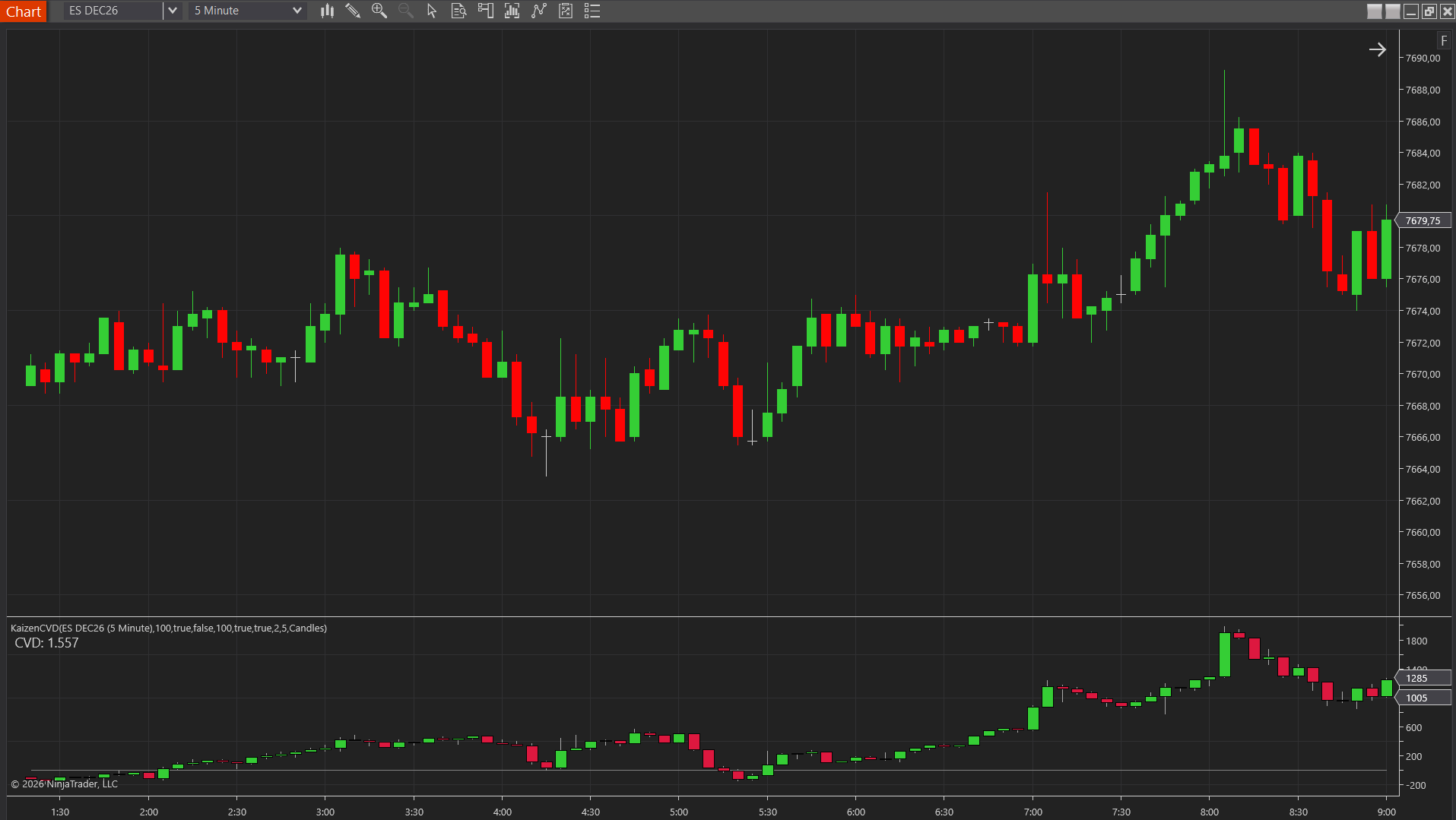Open the data box icon
The image size is (1456, 820).
(x=458, y=11)
